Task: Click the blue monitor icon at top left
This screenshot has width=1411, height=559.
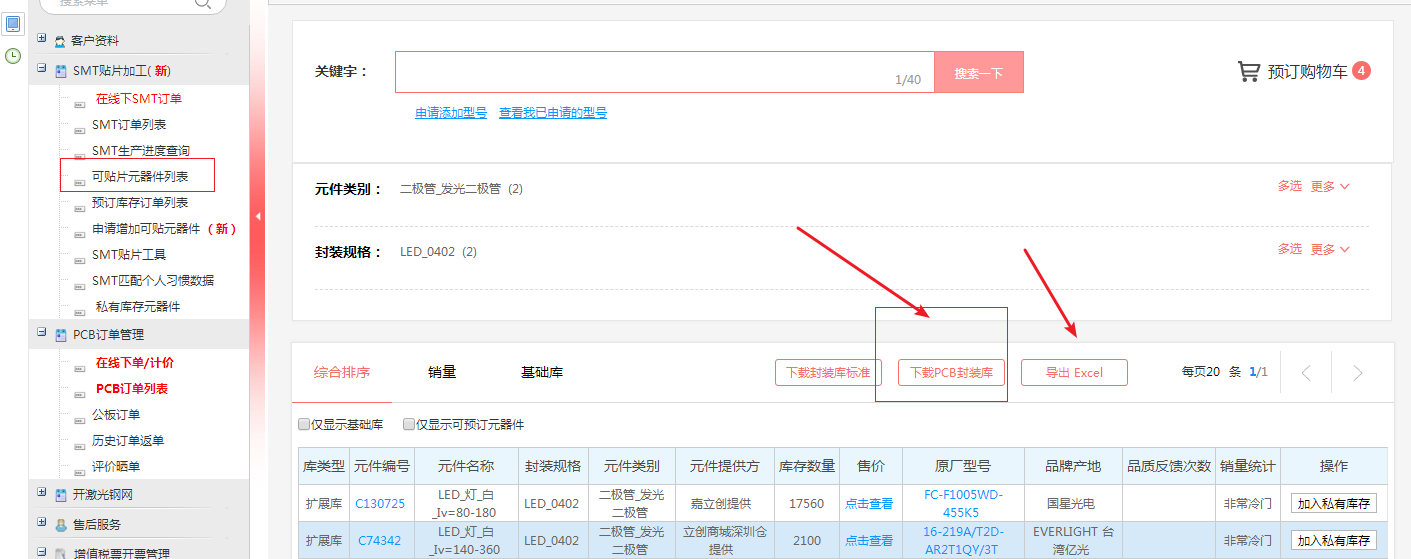Action: pos(13,23)
